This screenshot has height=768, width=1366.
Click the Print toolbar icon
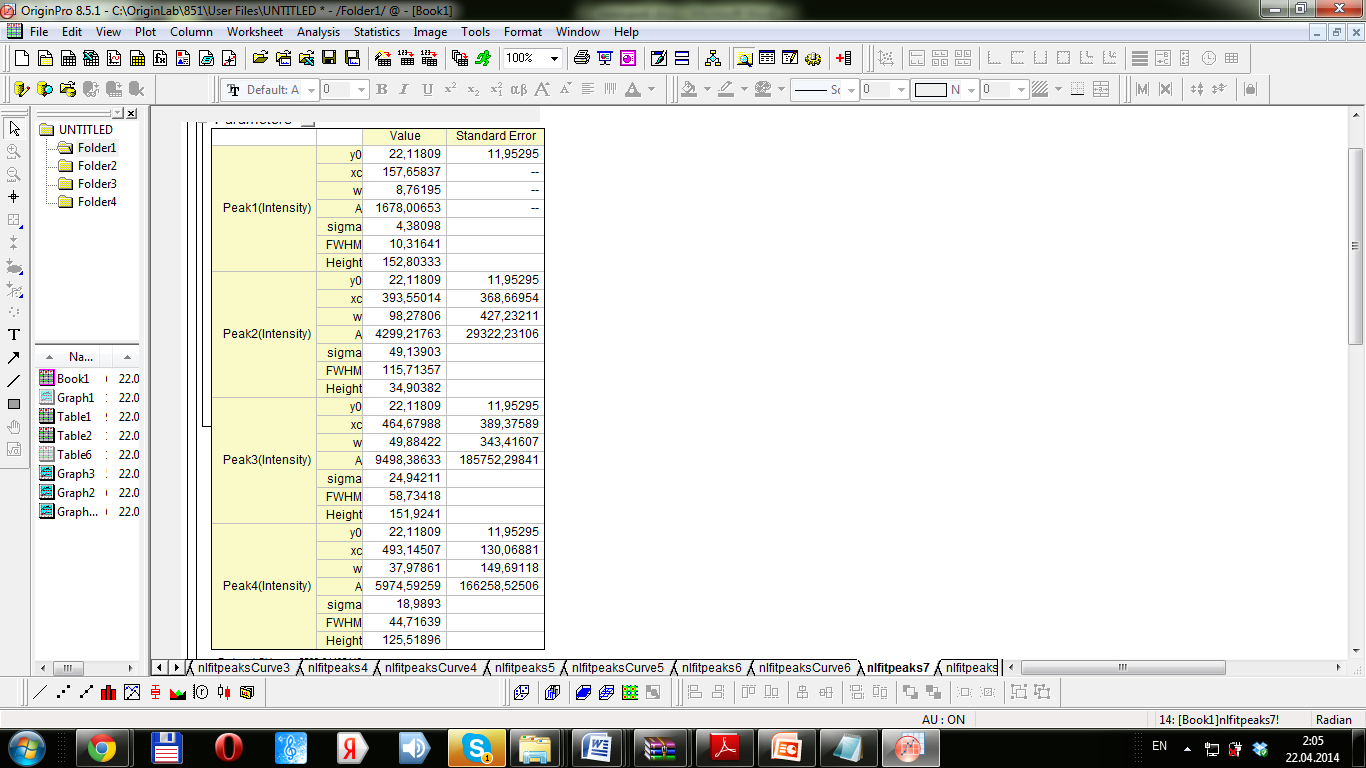coord(582,58)
